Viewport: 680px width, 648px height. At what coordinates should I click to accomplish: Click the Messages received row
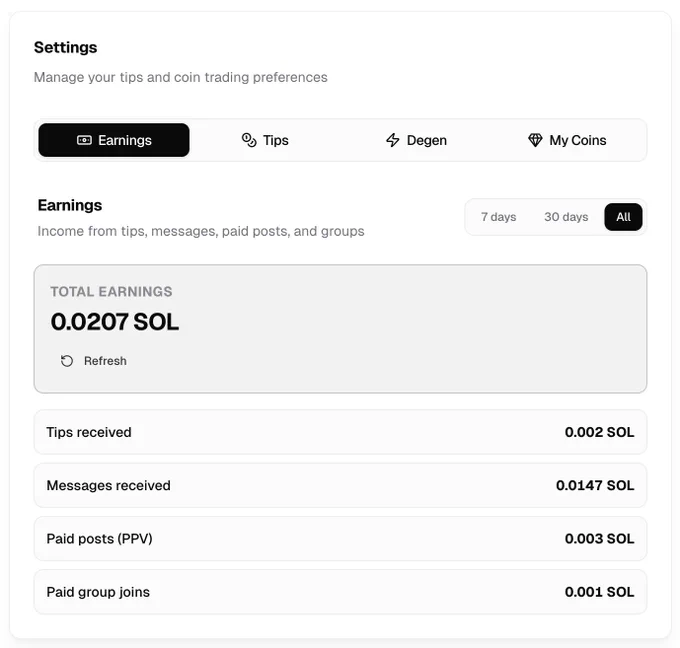point(340,485)
